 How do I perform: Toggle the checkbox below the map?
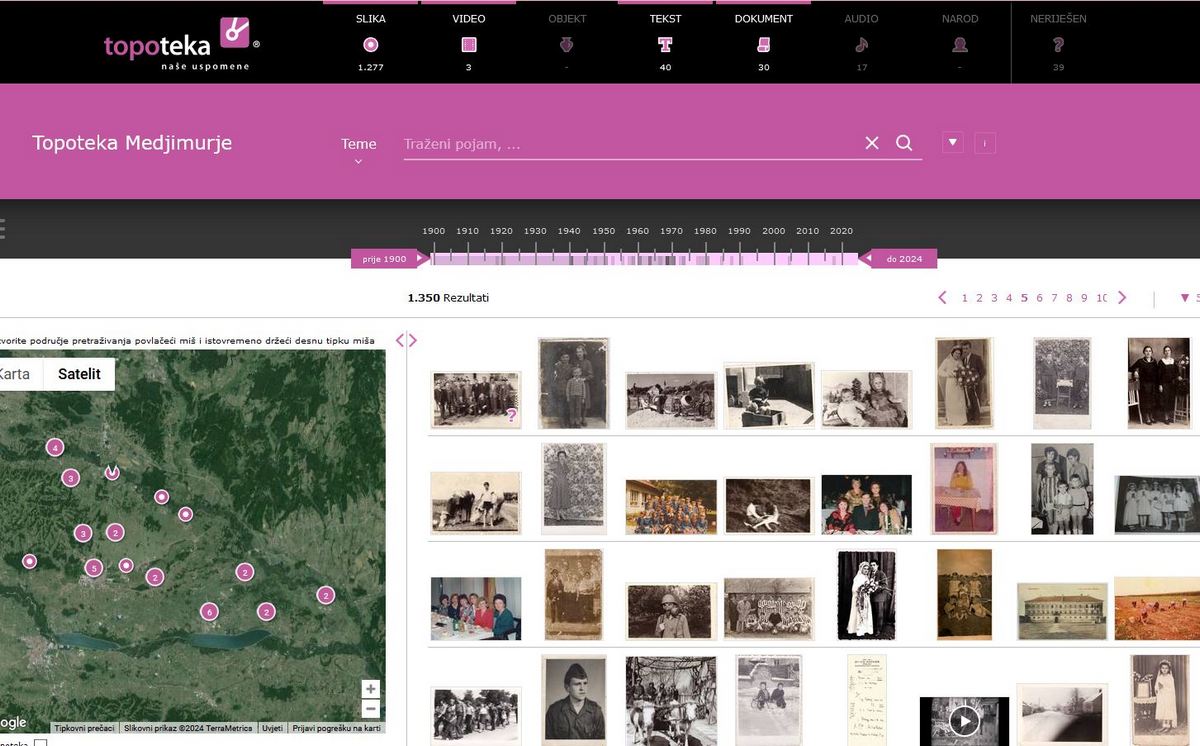pos(40,743)
